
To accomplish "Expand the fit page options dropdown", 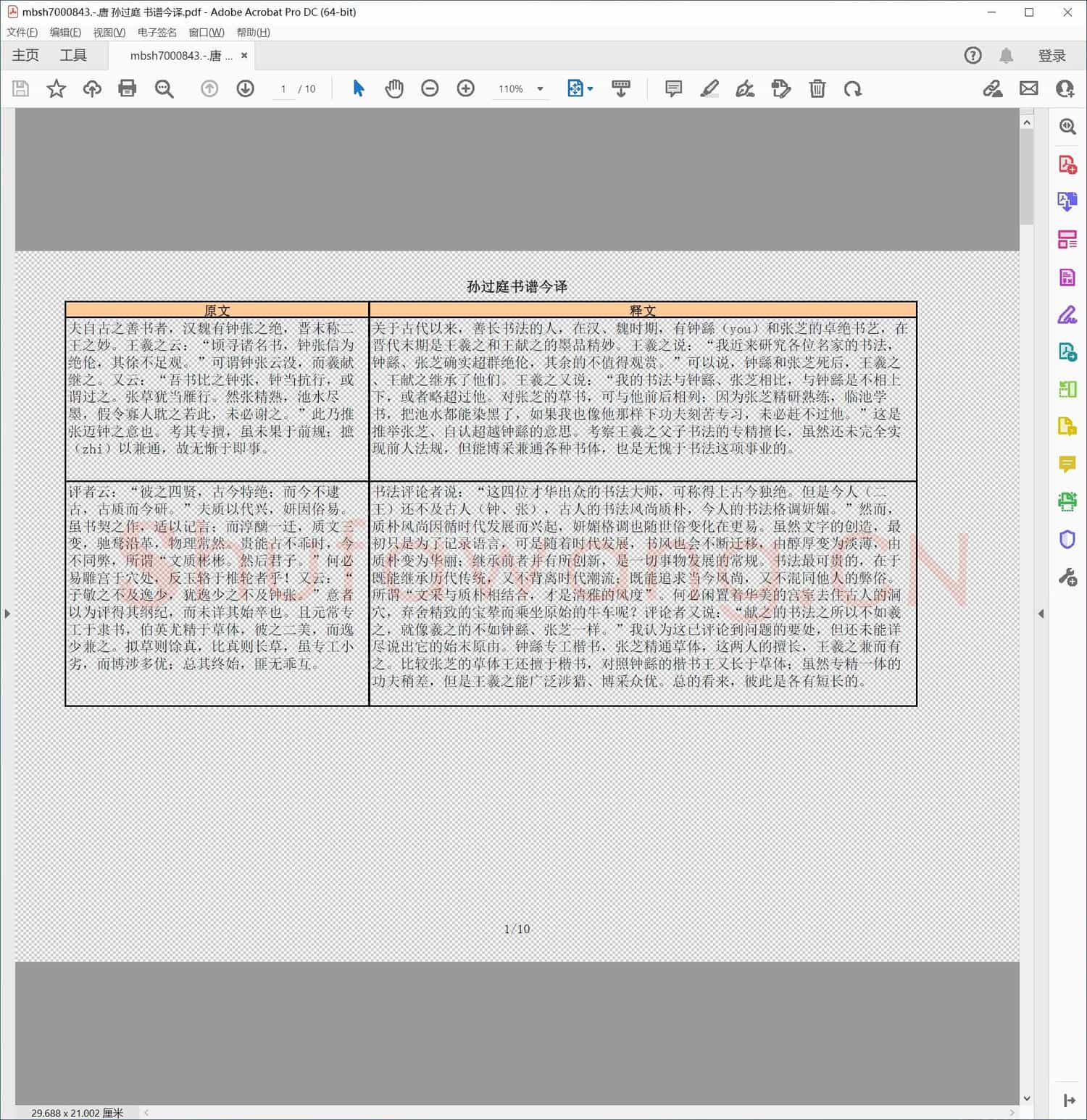I will tap(590, 88).
